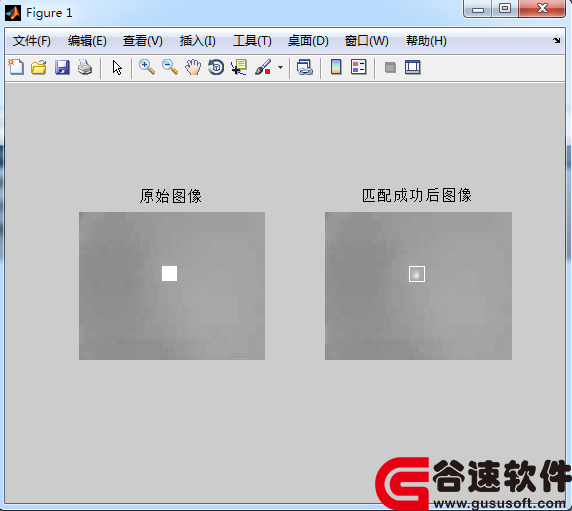The height and width of the screenshot is (511, 572).
Task: Print the figure using the printer icon
Action: coord(85,67)
